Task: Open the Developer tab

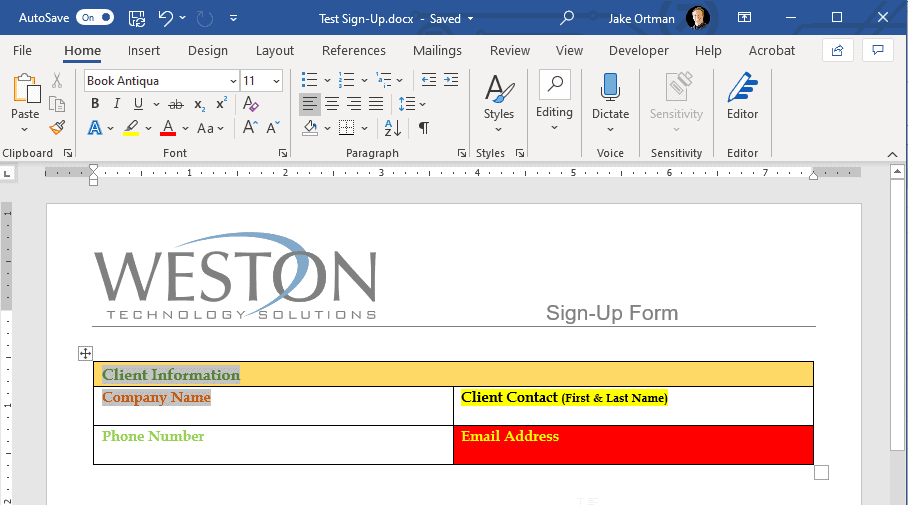Action: click(x=638, y=51)
